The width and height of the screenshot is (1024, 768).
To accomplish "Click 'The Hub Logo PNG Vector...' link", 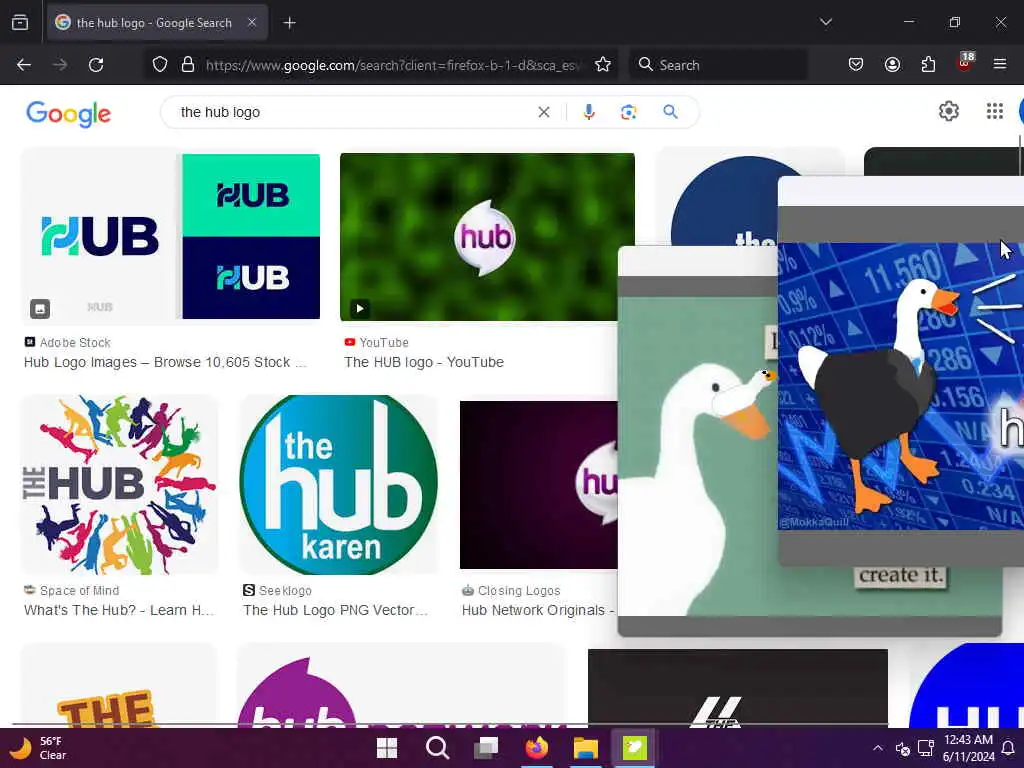I will pos(335,611).
